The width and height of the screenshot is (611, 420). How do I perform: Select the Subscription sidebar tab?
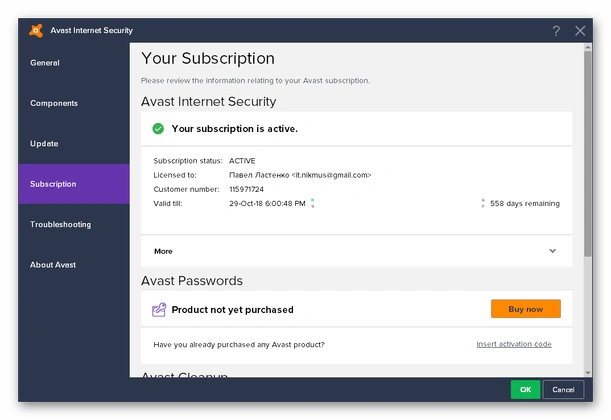point(53,184)
